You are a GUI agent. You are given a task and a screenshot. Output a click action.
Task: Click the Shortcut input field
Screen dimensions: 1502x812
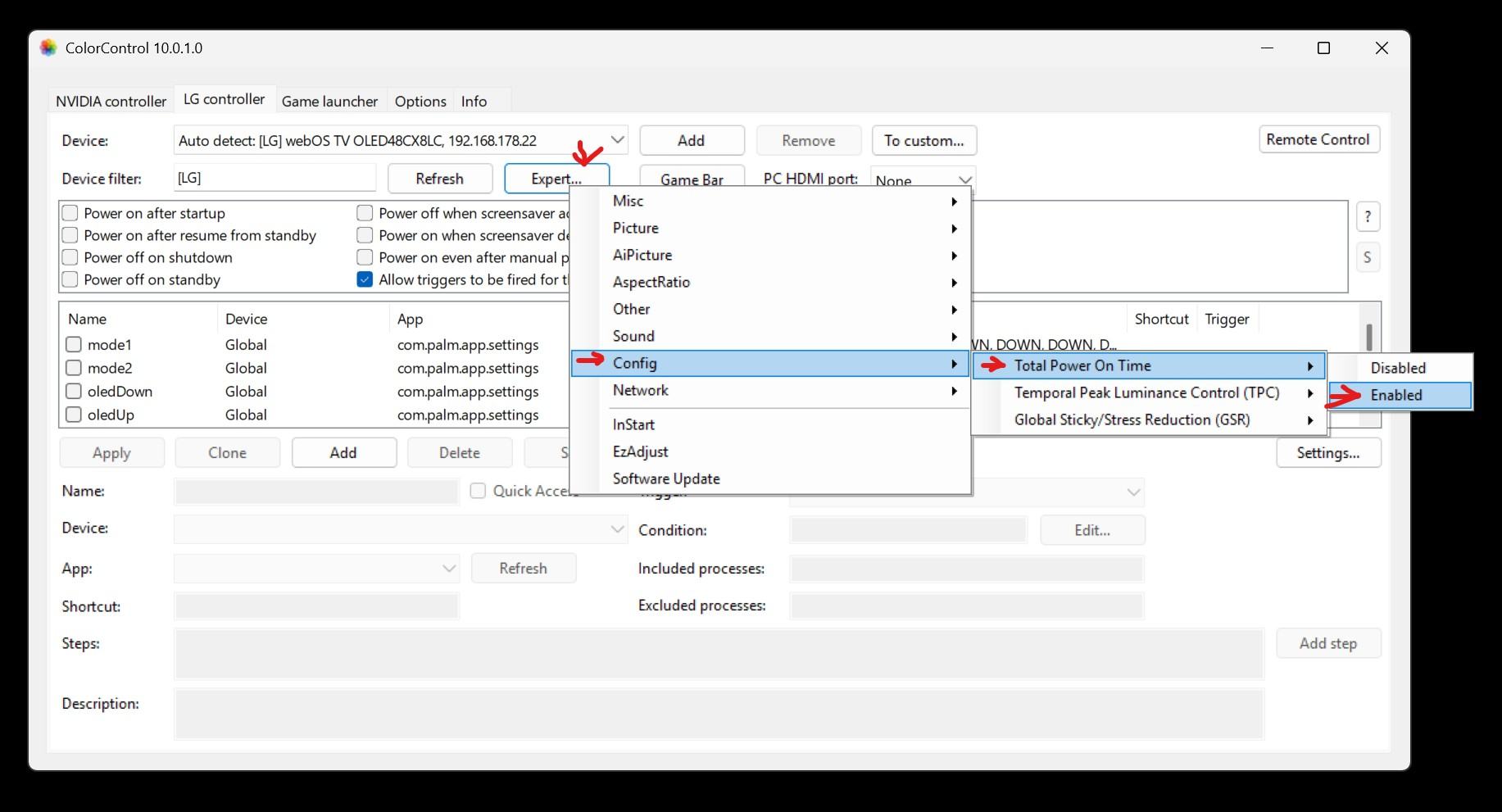coord(316,606)
